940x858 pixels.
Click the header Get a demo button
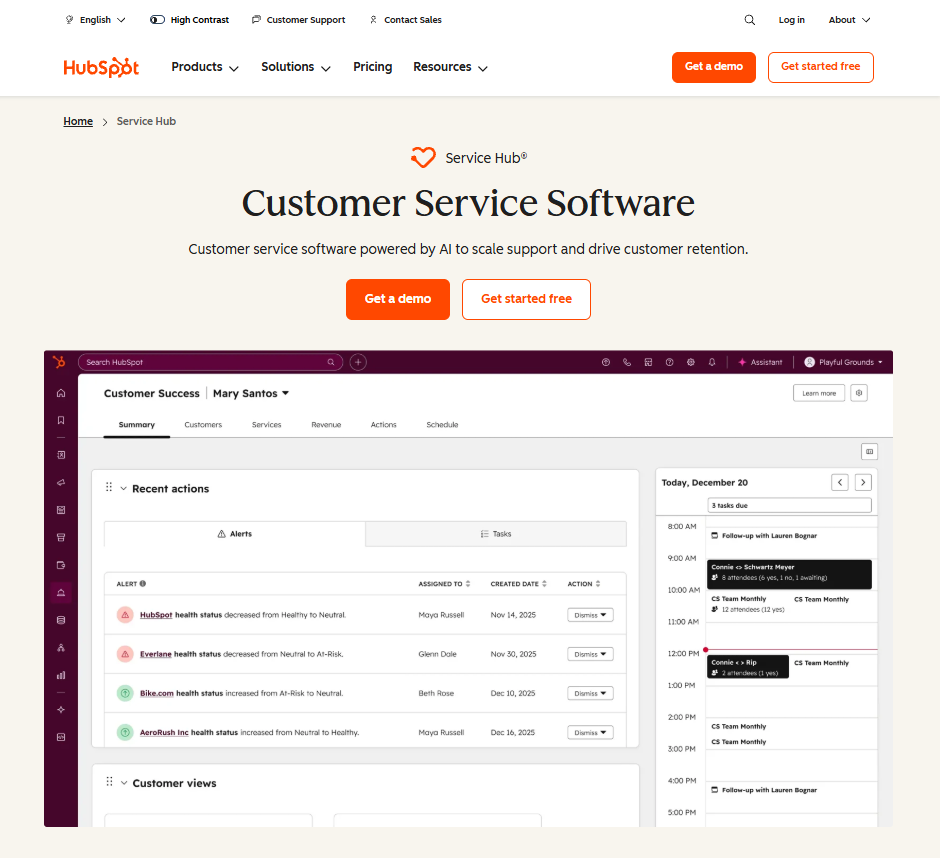[x=713, y=67]
